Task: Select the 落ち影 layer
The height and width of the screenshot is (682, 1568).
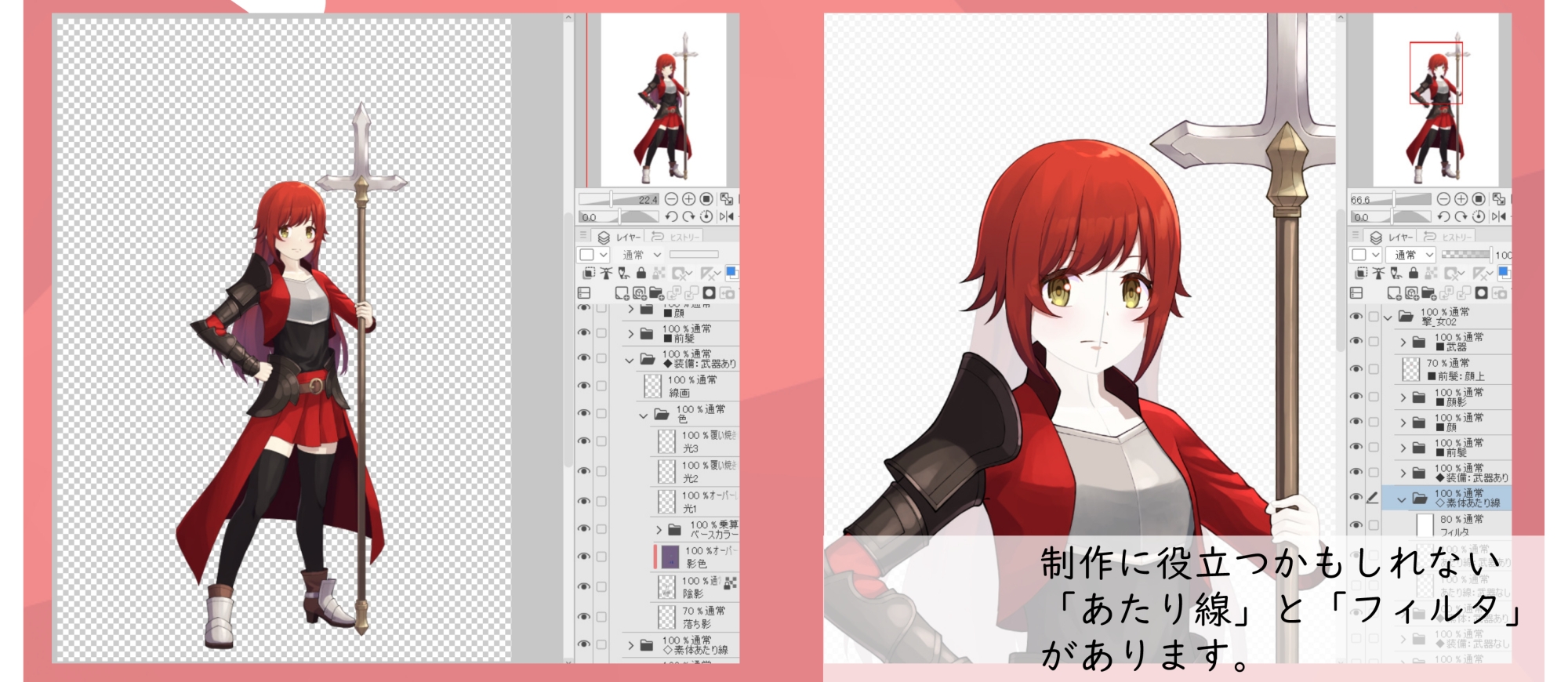Action: tap(702, 617)
